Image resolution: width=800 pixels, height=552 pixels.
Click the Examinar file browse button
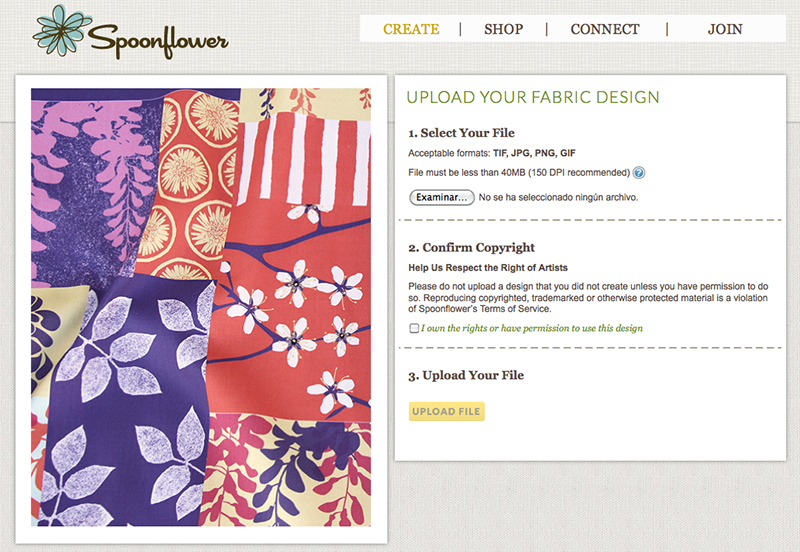coord(442,197)
